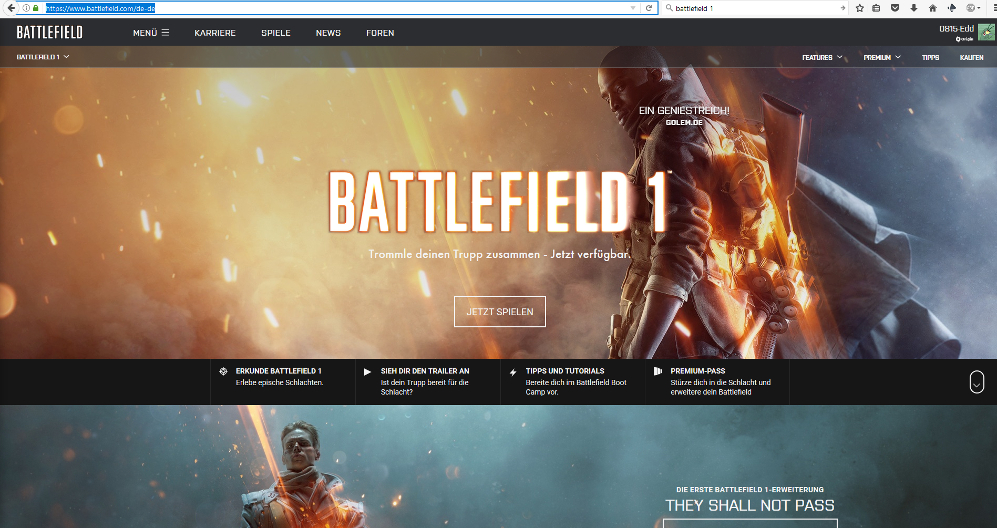
Task: Reload the page with the refresh icon
Action: click(650, 8)
